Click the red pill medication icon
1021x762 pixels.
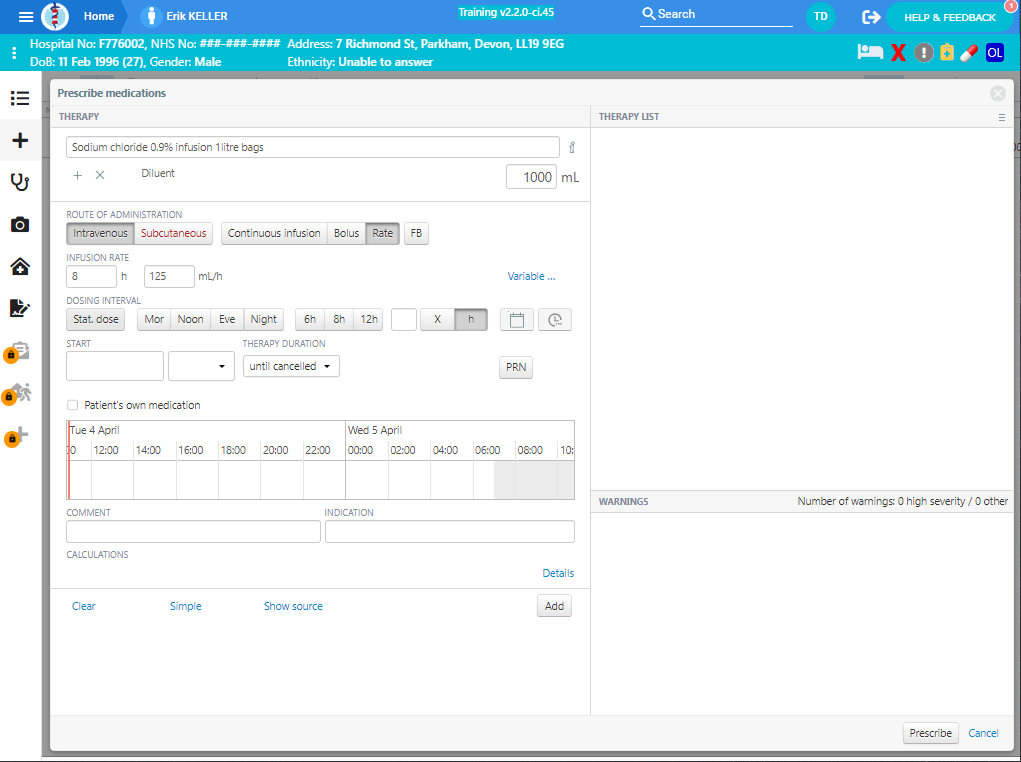[969, 53]
